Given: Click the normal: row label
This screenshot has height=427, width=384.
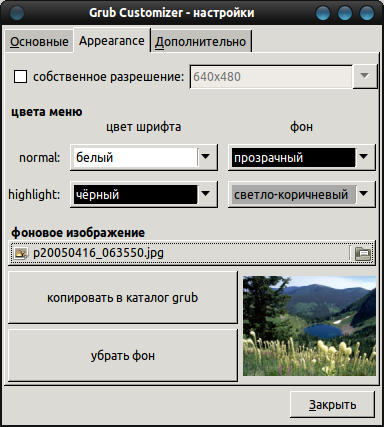Looking at the screenshot, I should pos(40,157).
